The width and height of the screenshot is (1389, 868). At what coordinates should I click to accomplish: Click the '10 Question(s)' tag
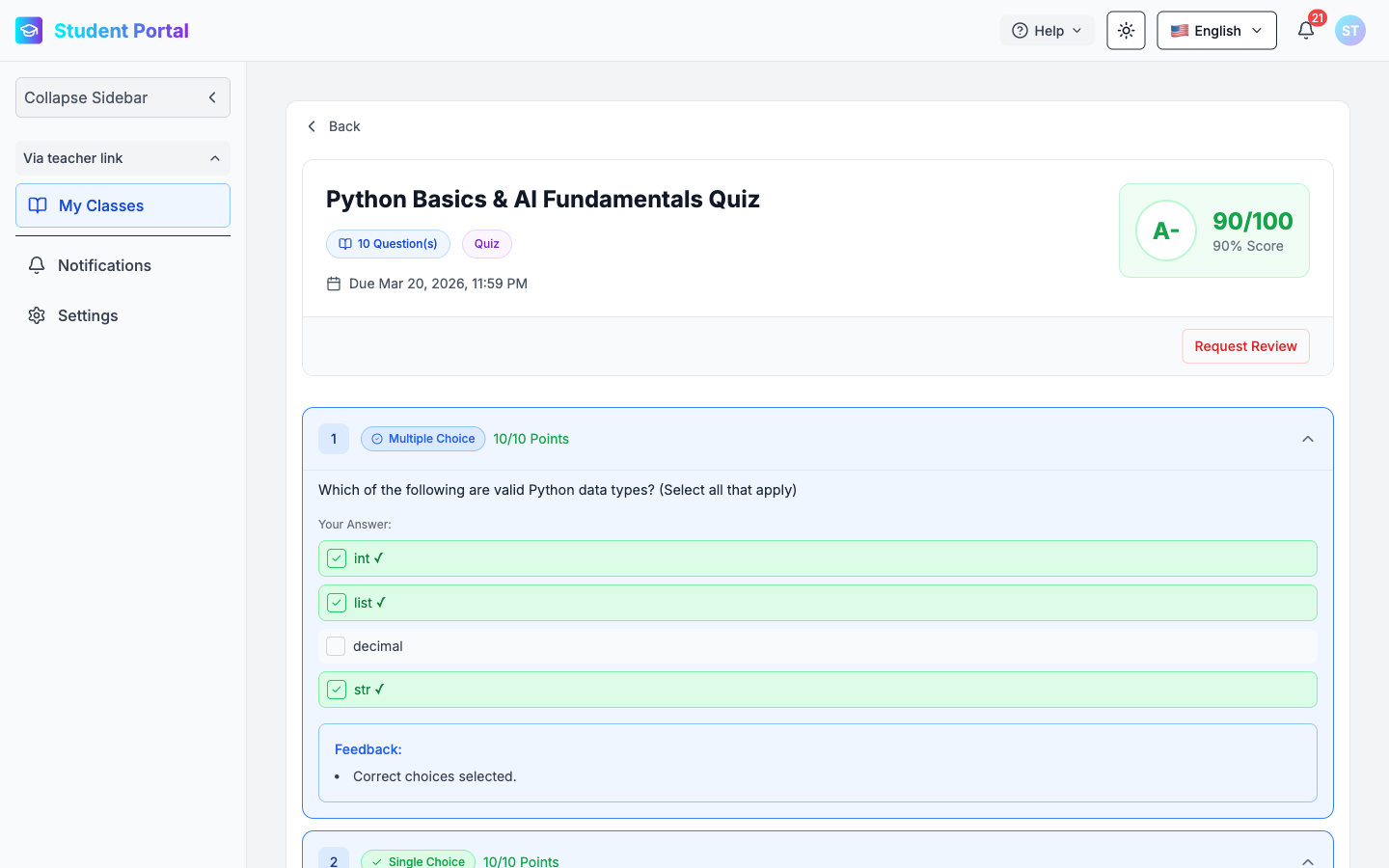coord(388,244)
